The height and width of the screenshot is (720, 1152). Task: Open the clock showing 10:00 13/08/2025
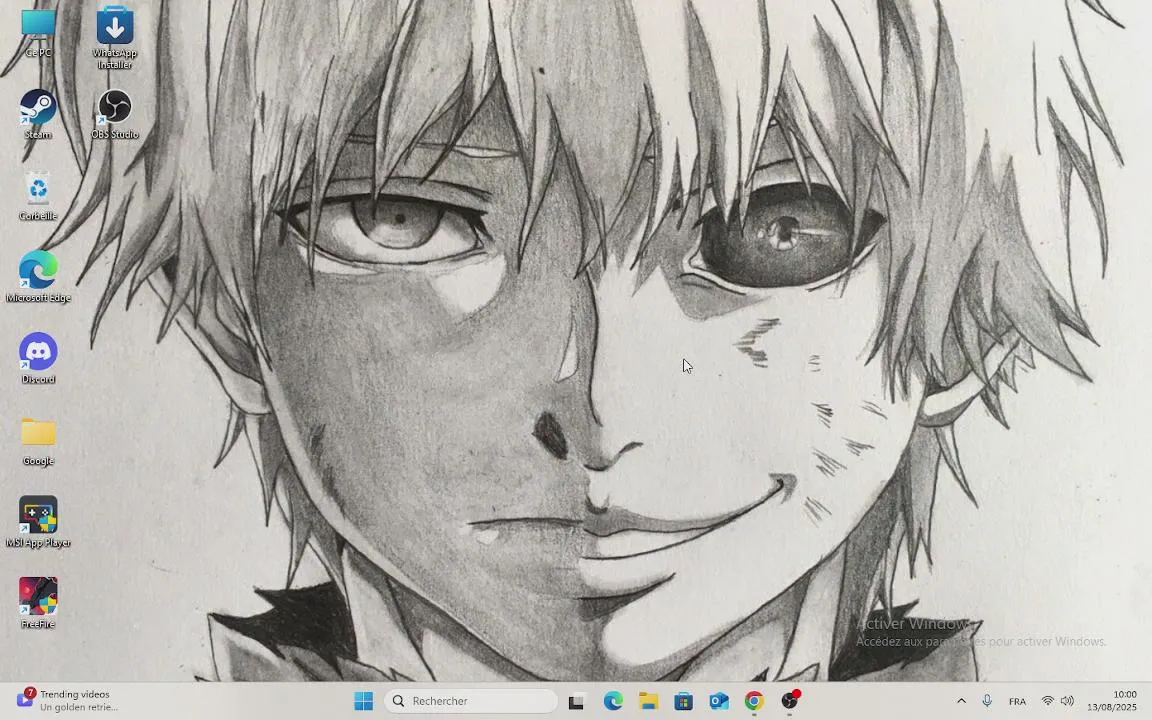point(1112,701)
